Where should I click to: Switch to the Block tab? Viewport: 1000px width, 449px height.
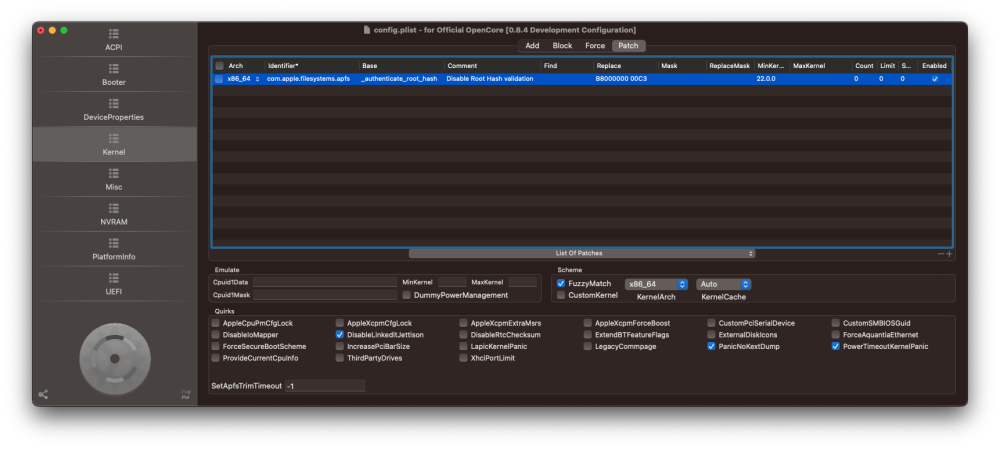click(x=562, y=46)
